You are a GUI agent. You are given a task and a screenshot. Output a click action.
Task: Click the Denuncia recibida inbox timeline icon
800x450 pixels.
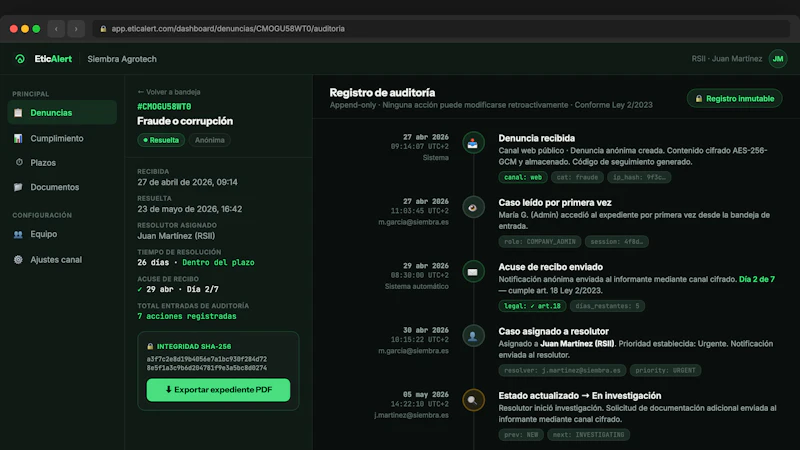[473, 143]
